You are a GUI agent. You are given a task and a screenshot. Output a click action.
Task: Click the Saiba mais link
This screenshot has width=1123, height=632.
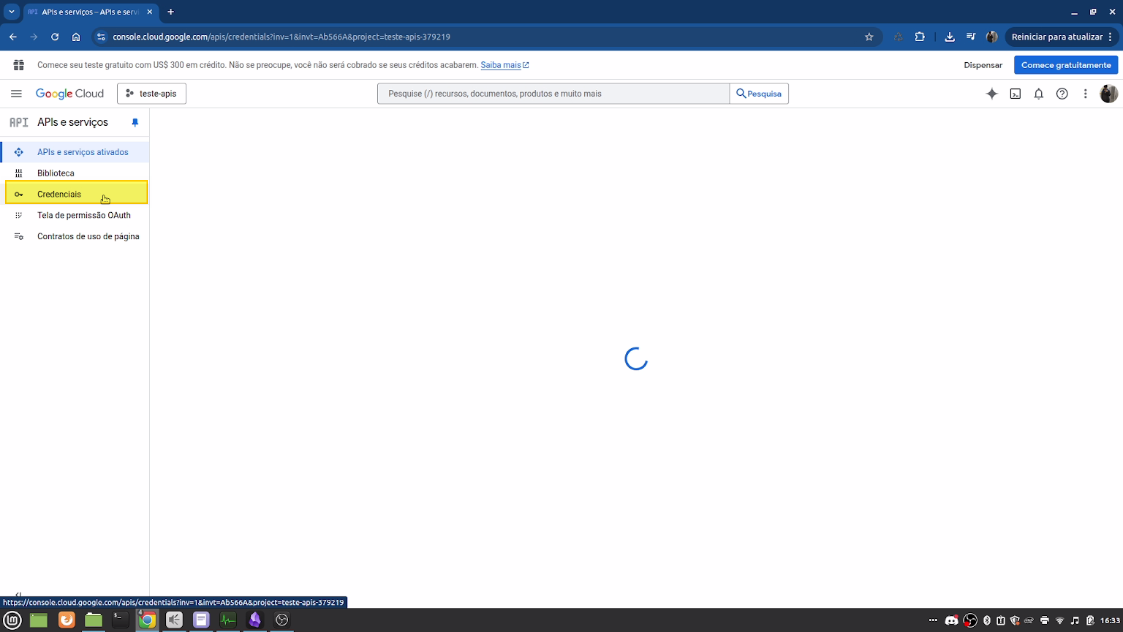tap(505, 64)
